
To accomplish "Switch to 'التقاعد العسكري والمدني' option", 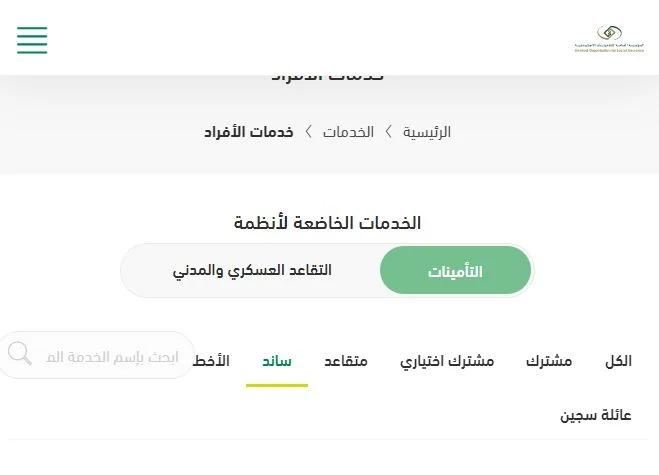I will (252, 270).
